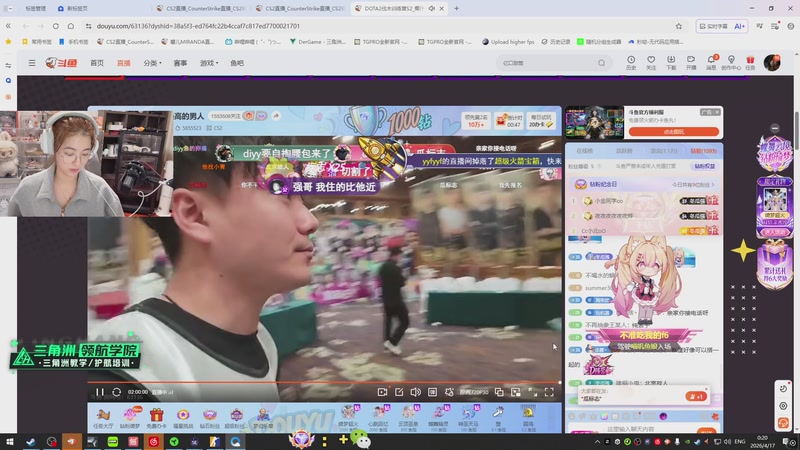Toggle the danmaku comments display icon
This screenshot has height=450, width=800.
pyautogui.click(x=432, y=392)
